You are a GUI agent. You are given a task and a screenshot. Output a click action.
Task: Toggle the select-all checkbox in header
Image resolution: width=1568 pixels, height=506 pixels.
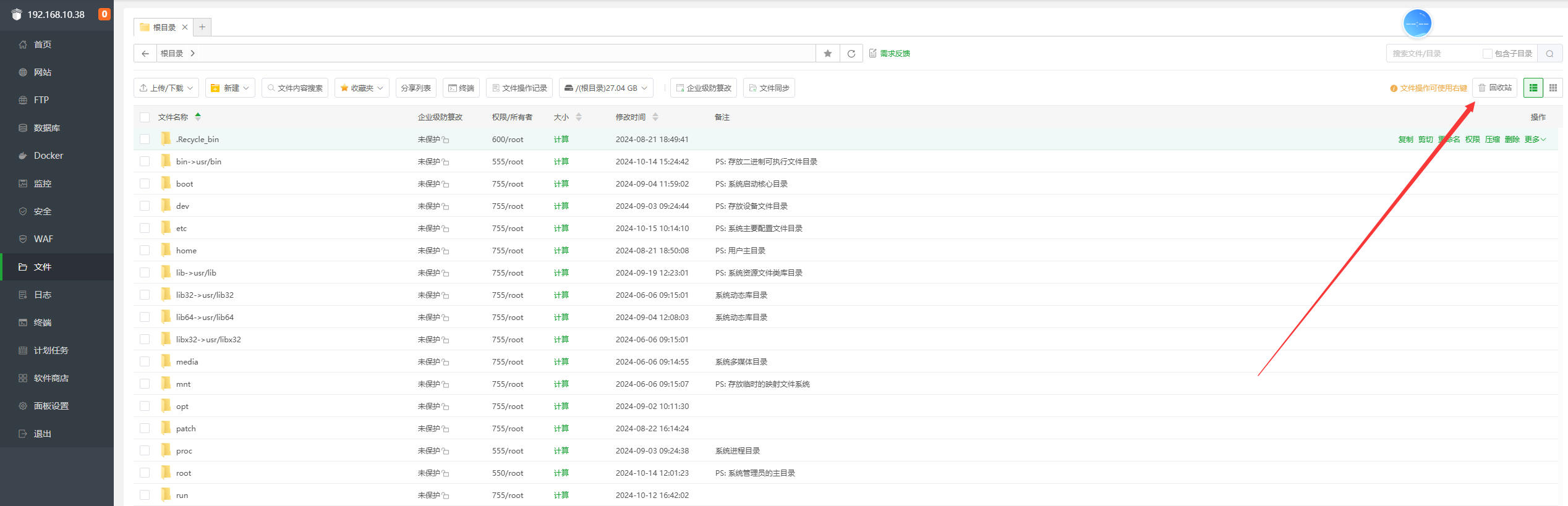145,117
